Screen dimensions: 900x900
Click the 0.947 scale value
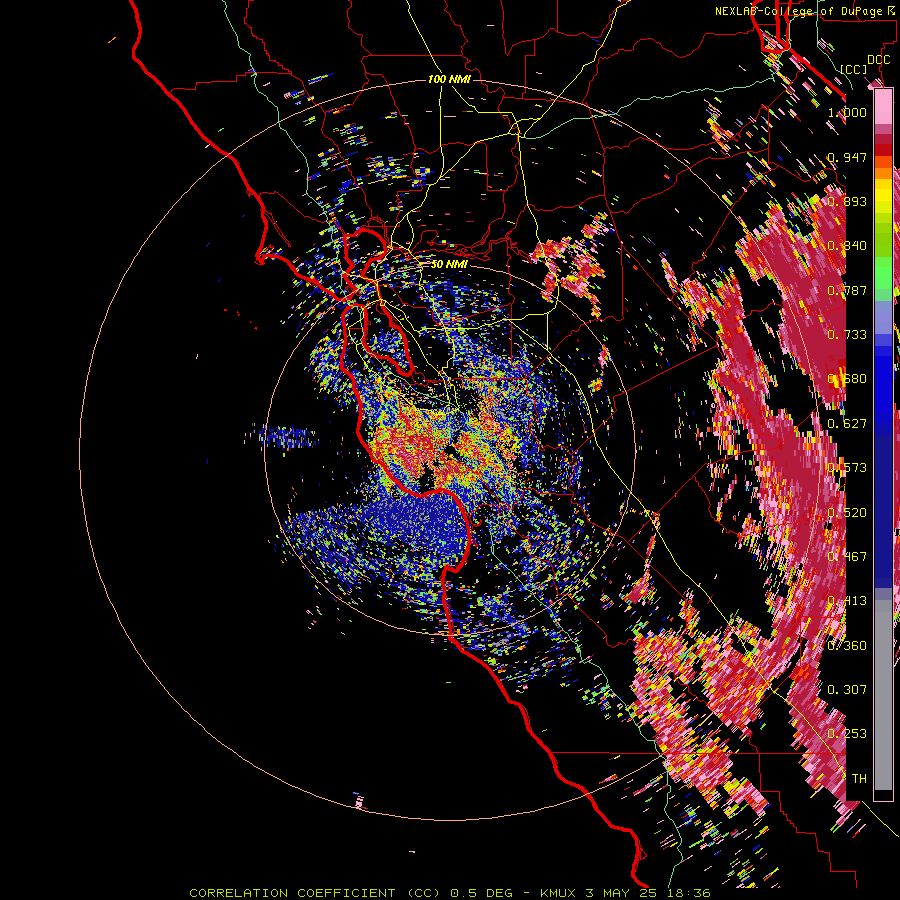point(847,157)
